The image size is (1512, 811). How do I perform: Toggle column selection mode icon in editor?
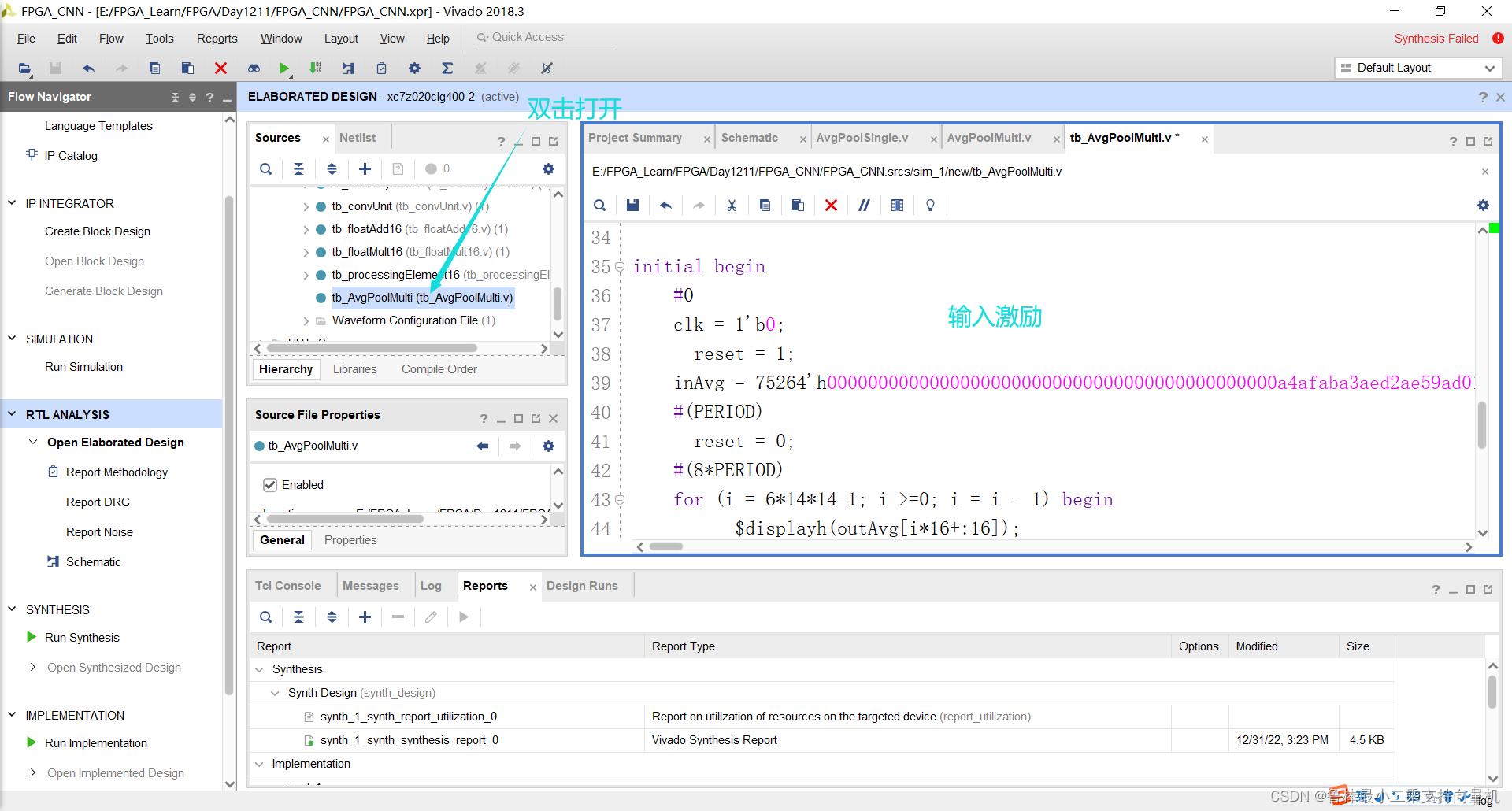(897, 205)
